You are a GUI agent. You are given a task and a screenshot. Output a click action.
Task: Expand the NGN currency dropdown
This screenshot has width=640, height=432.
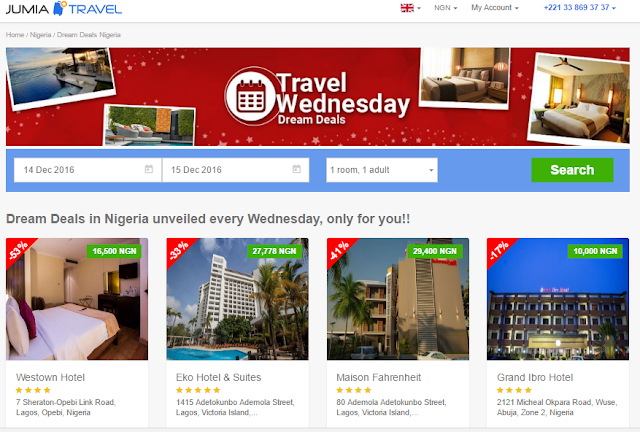pyautogui.click(x=446, y=8)
